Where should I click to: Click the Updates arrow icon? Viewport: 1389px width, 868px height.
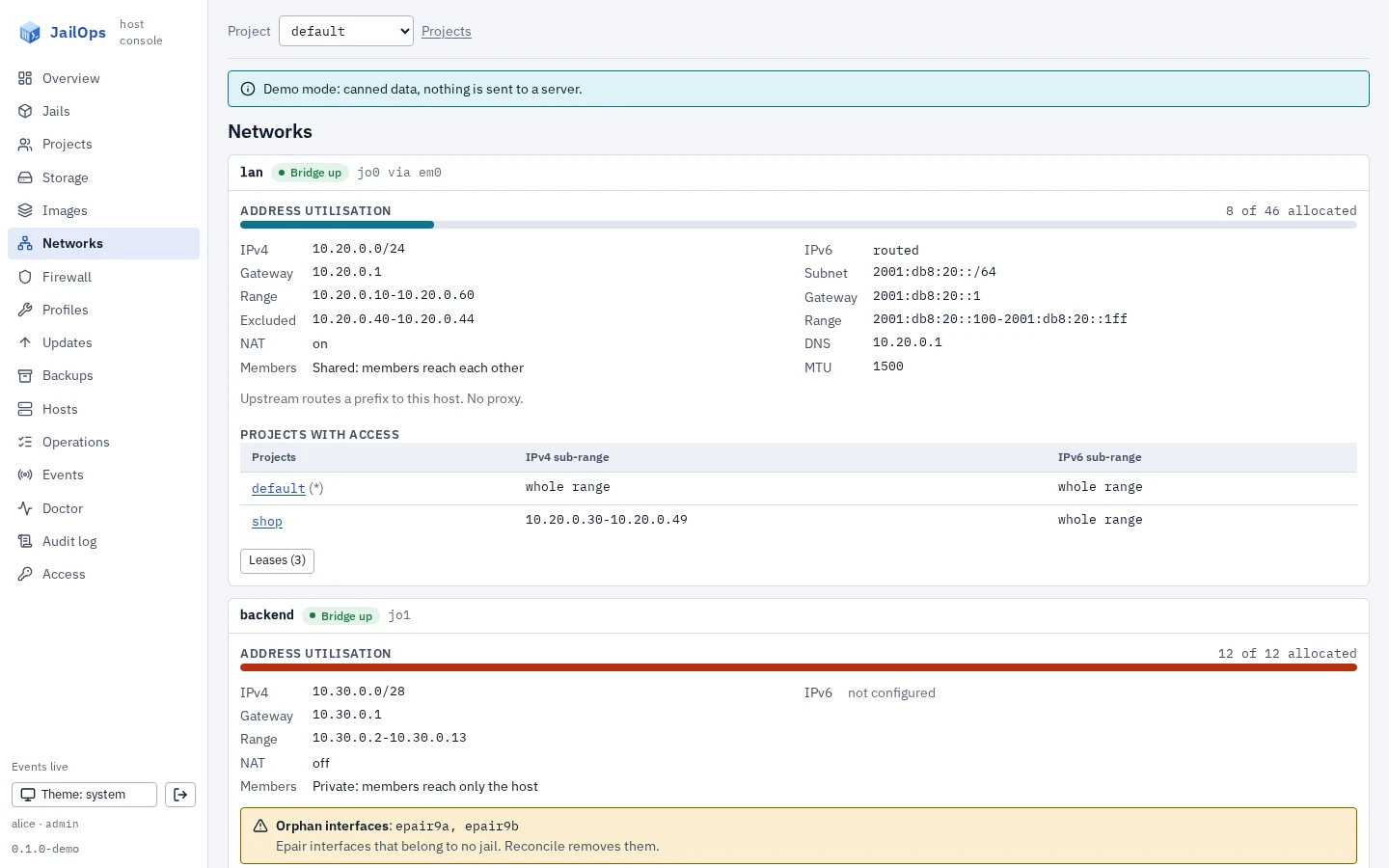25,342
